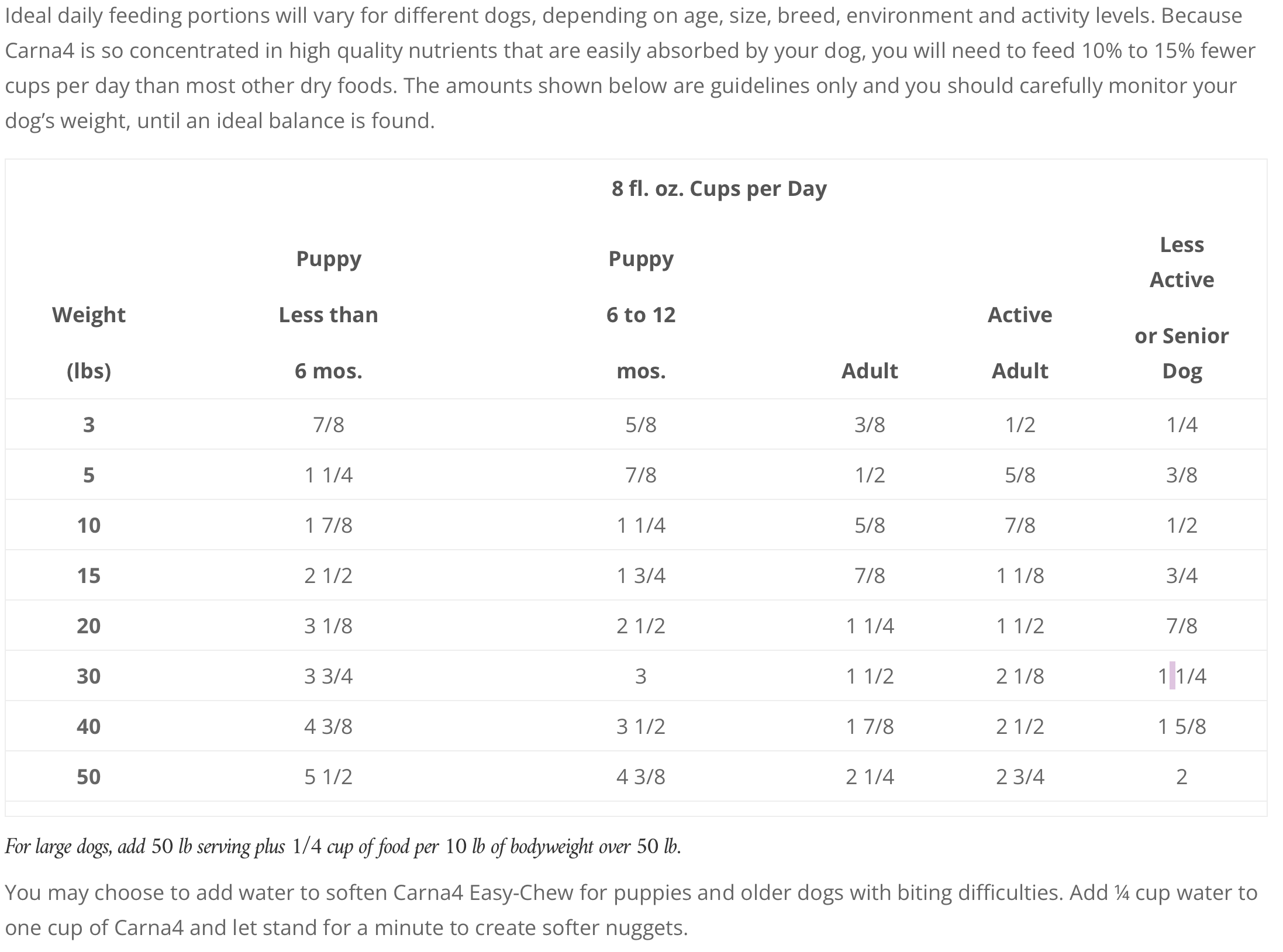Select the 50 lb weight row label

(x=89, y=777)
